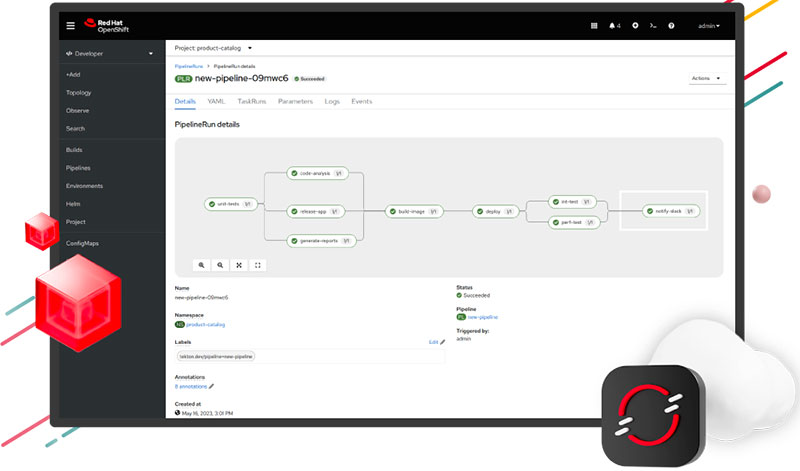The image size is (800, 471).
Task: Launch the web terminal icon
Action: pos(653,26)
